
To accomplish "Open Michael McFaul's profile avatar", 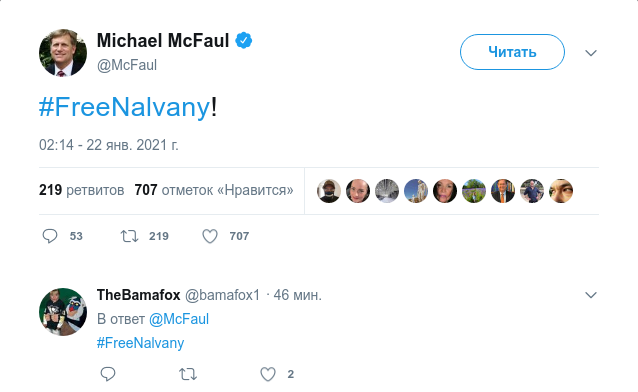I will (63, 53).
